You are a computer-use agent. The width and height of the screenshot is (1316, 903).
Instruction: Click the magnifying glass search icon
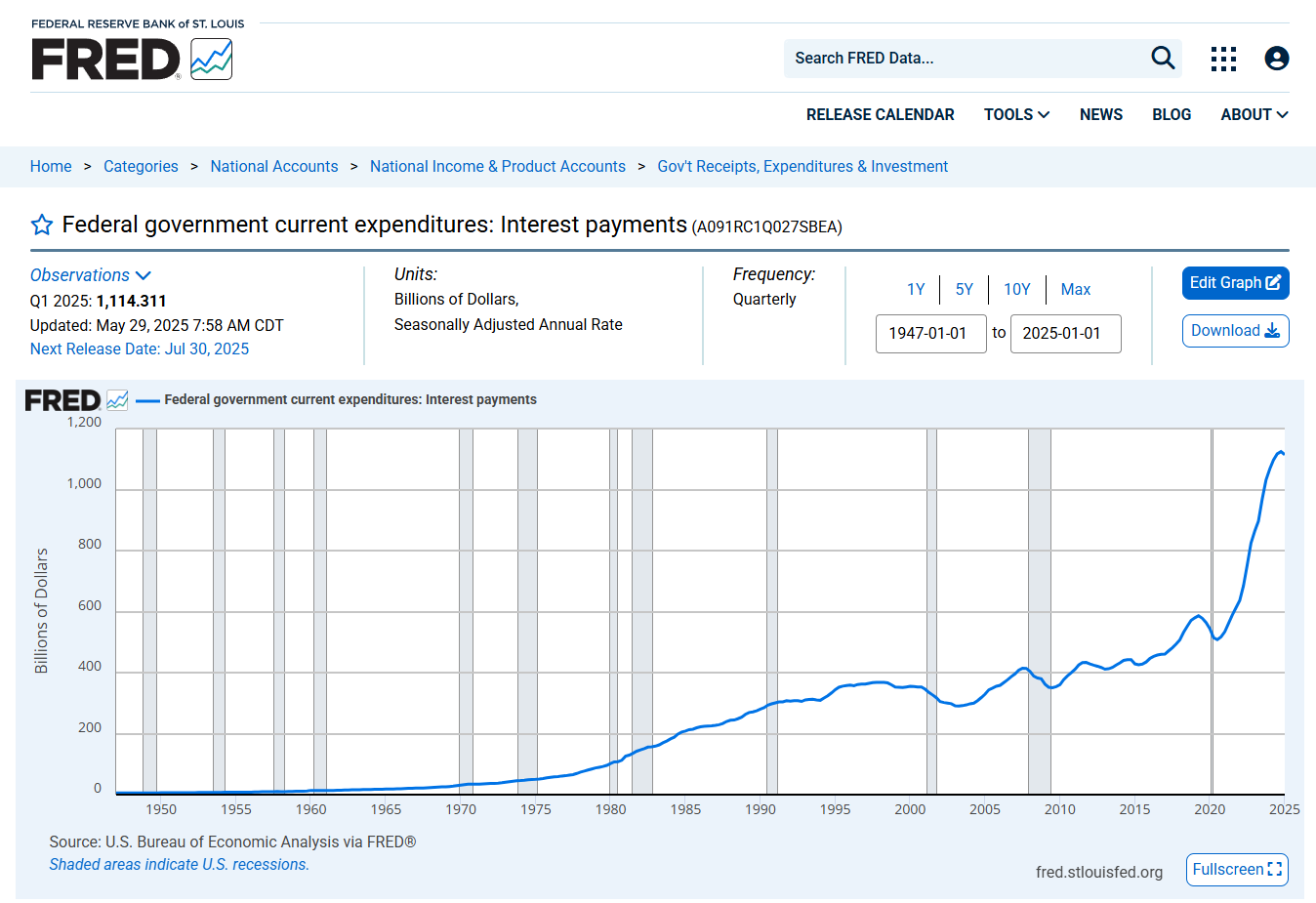1163,58
